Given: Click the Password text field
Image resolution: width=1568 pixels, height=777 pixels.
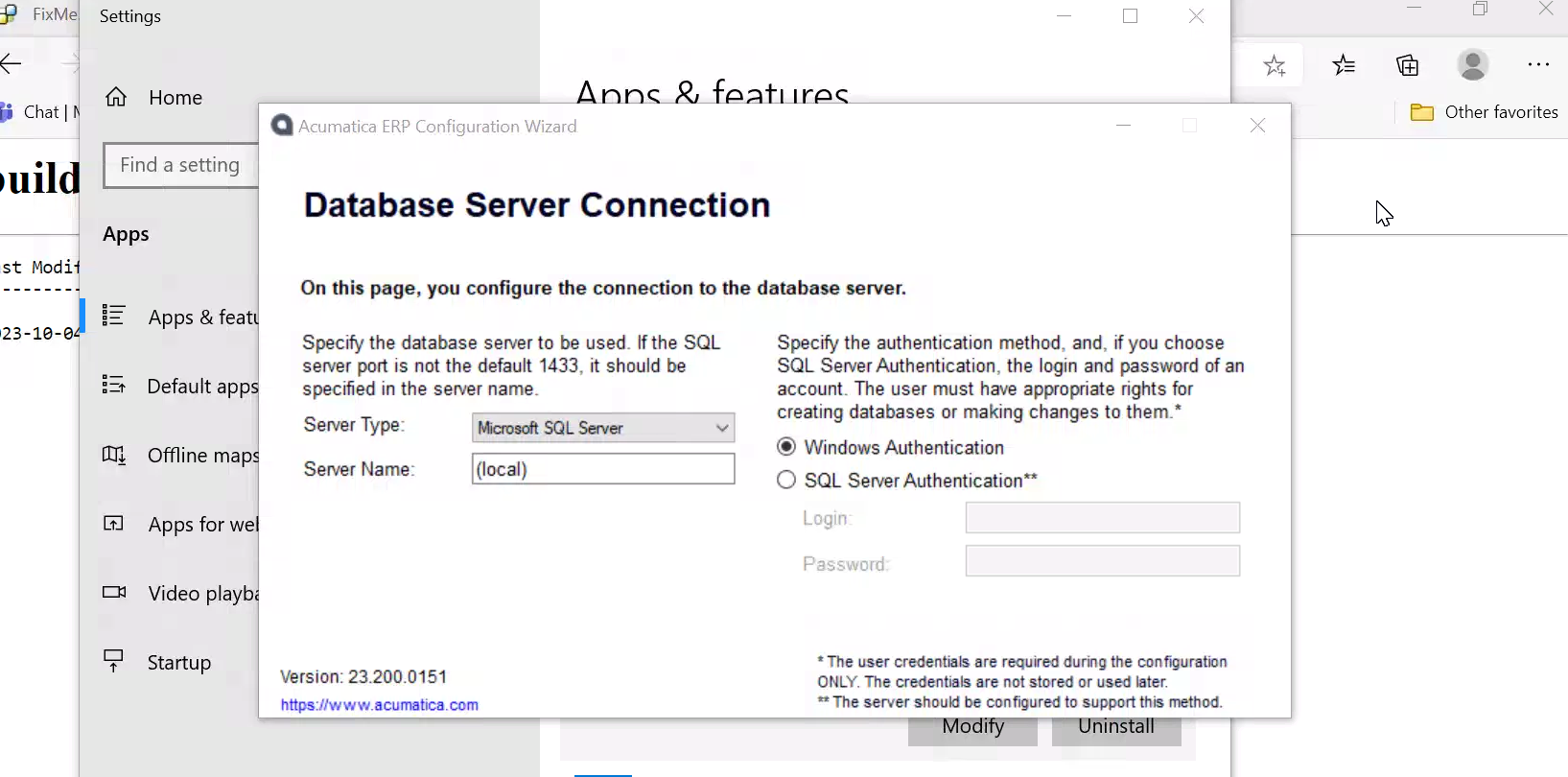Looking at the screenshot, I should [1103, 561].
